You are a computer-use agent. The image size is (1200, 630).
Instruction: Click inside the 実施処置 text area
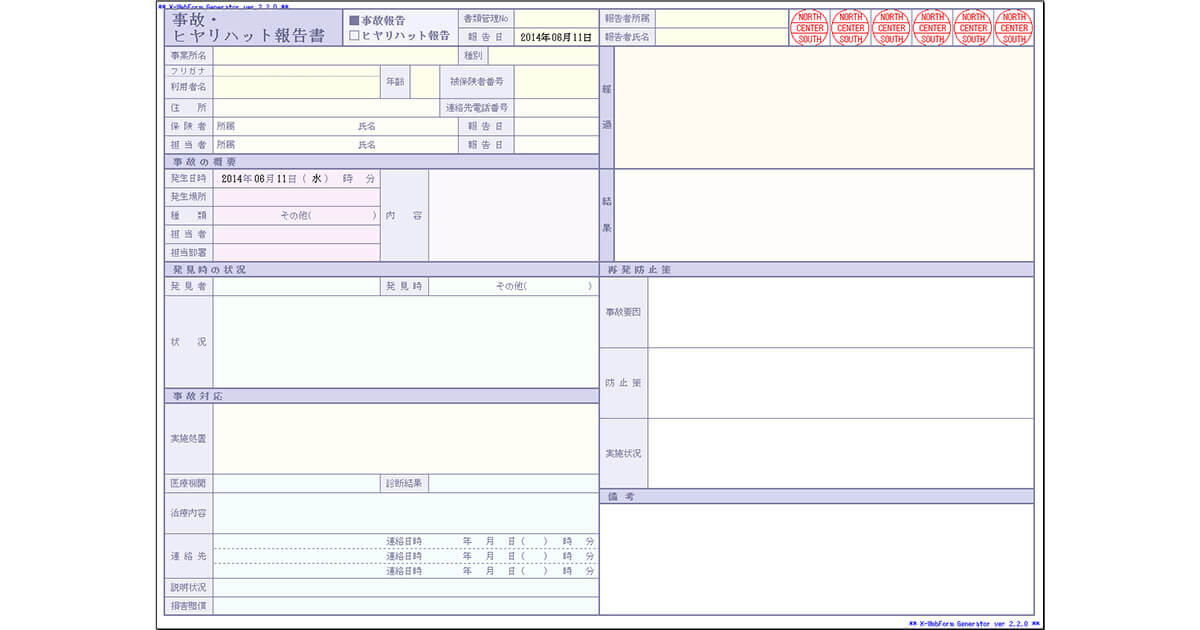pyautogui.click(x=405, y=438)
